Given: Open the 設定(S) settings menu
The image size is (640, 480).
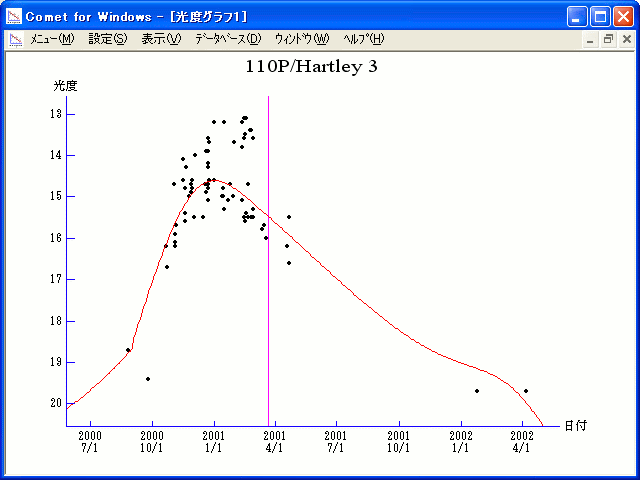Looking at the screenshot, I should point(107,39).
